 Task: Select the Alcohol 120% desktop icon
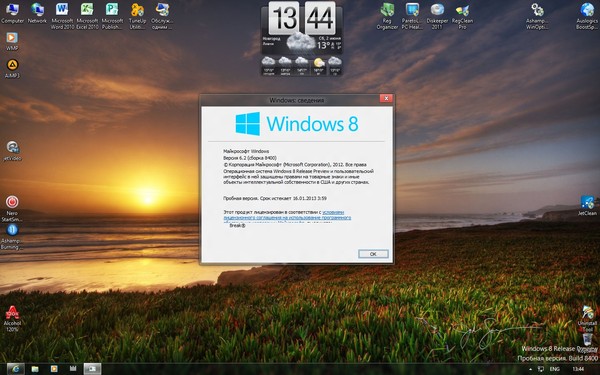pos(12,318)
